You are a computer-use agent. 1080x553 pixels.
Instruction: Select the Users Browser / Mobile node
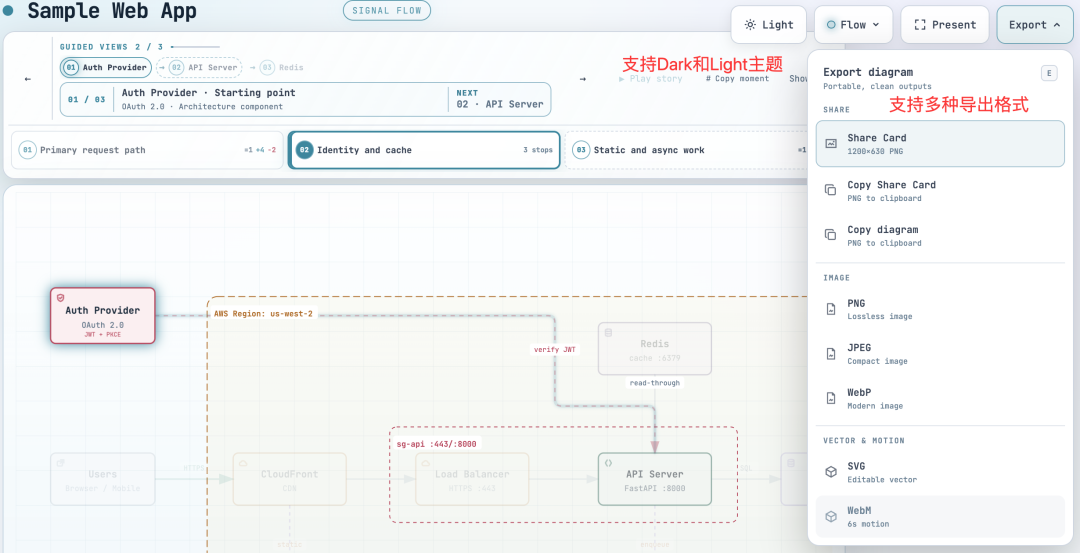[103, 479]
